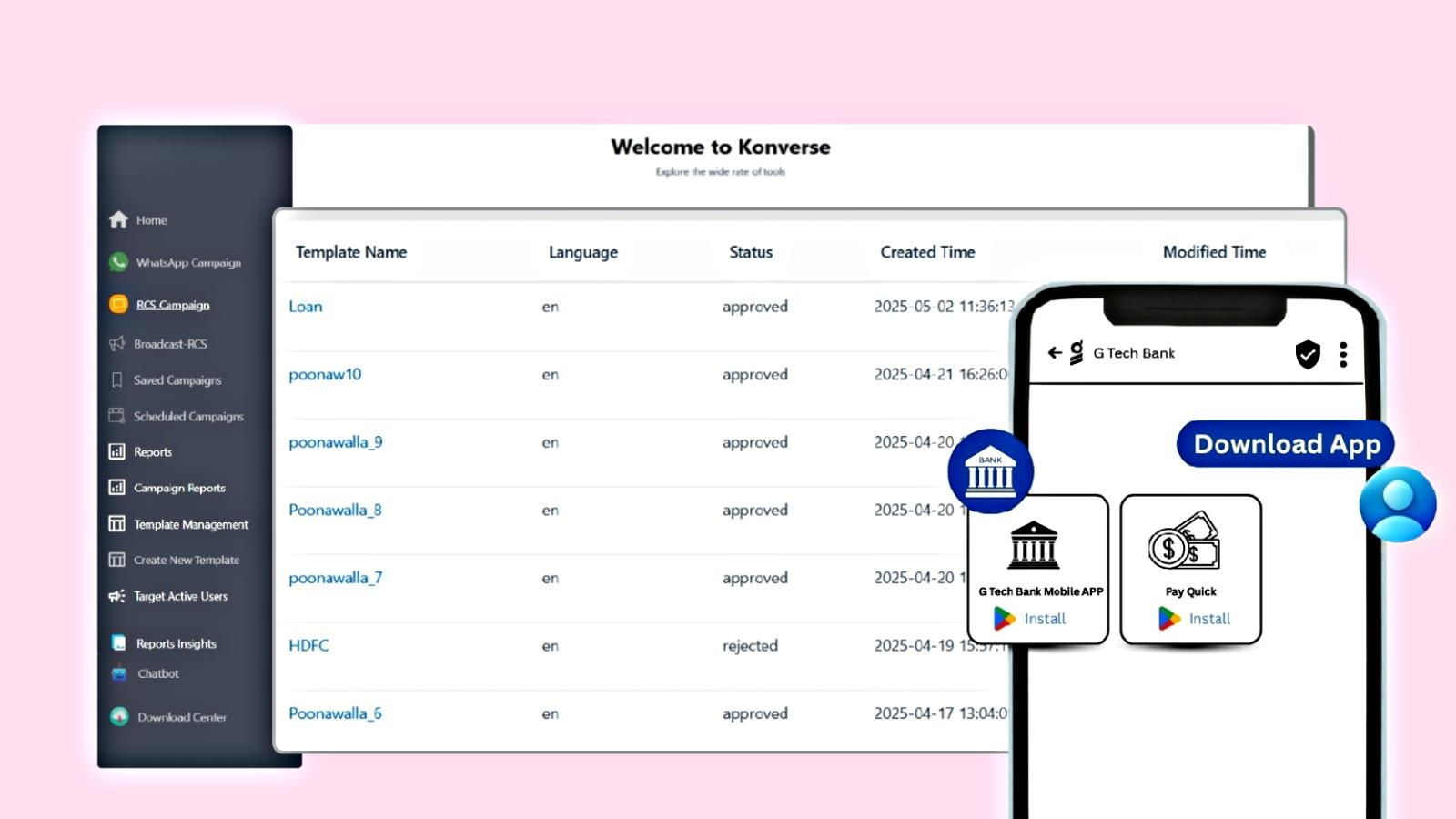
Task: Open the Template Management menu item
Action: coord(190,524)
